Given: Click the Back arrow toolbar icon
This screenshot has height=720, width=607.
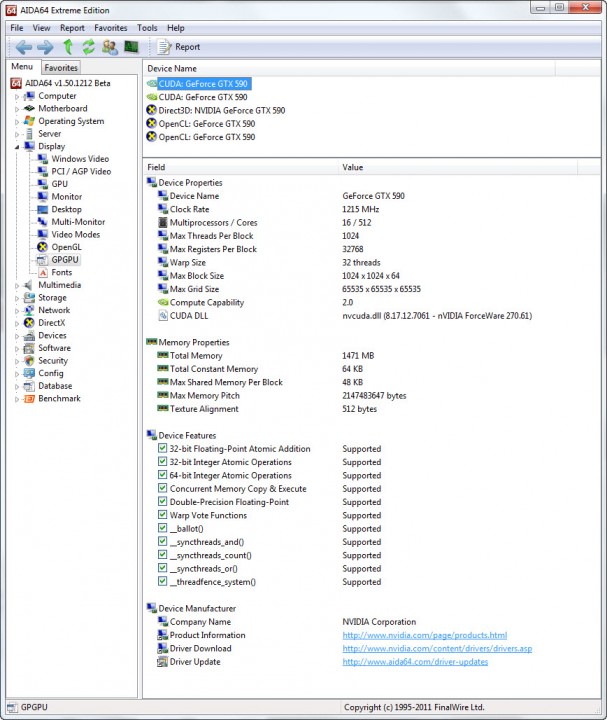Looking at the screenshot, I should click(x=23, y=47).
